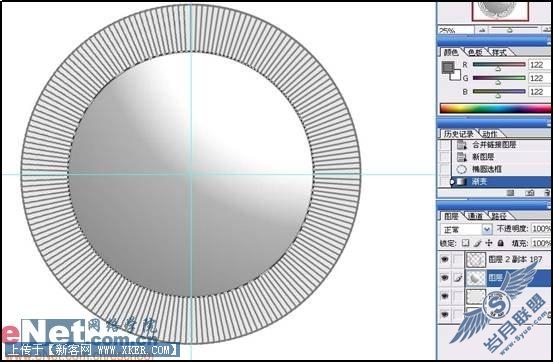The height and width of the screenshot is (362, 553).
Task: Switch to the 动作 actions tab
Action: coord(490,134)
